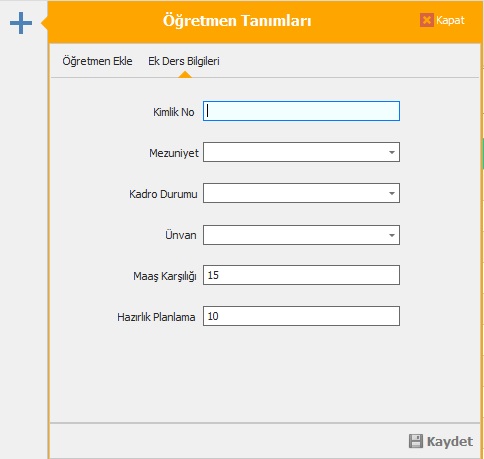Switch to the Öğretmen Ekle tab

[x=97, y=61]
